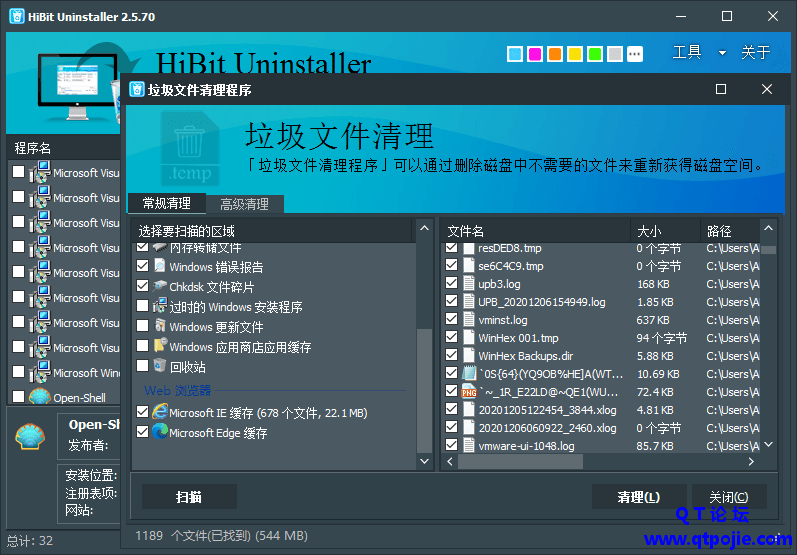
Task: Click the Windows 应用商店应用缓存 icon
Action: [160, 346]
